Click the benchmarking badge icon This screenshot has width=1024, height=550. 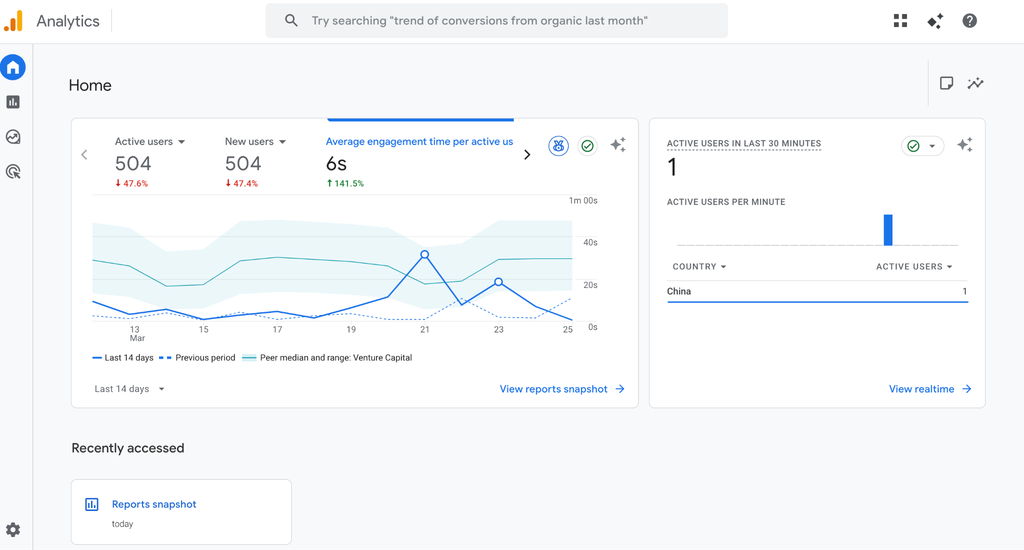tap(558, 146)
